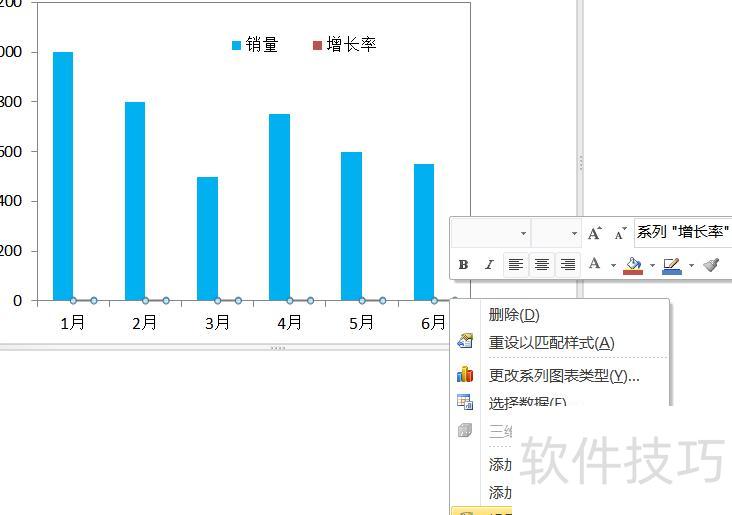732x515 pixels.
Task: Apply font color with the A button
Action: pyautogui.click(x=594, y=264)
